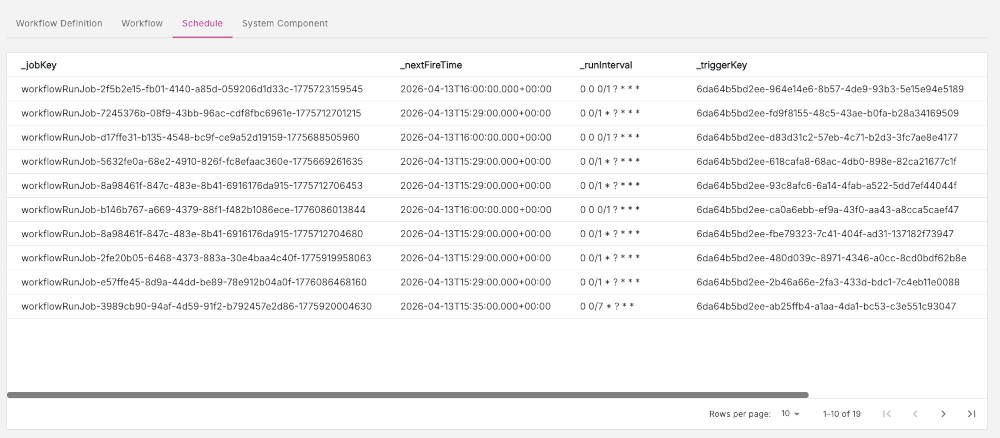Switch to the Workflow Definition tab
The height and width of the screenshot is (438, 1000).
point(59,23)
